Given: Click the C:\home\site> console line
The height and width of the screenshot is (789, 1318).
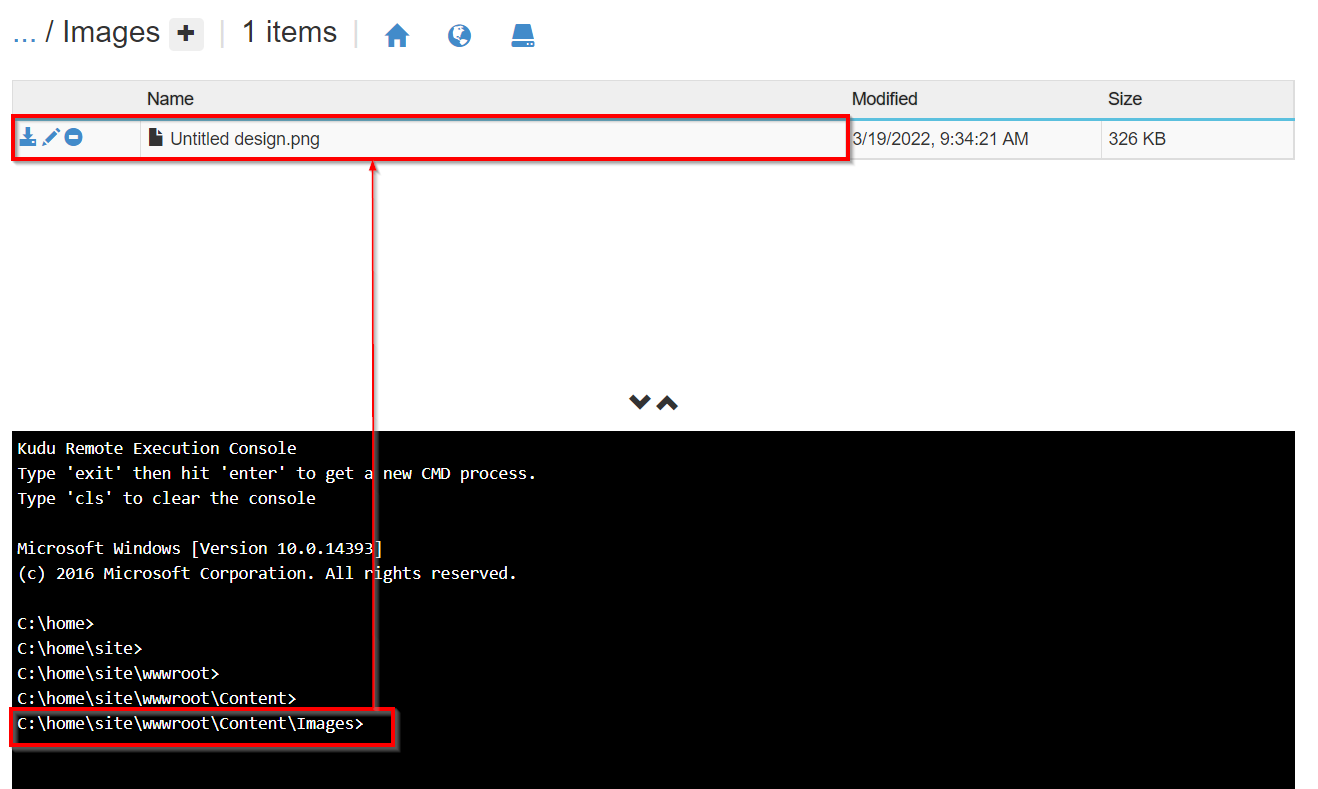Looking at the screenshot, I should tap(80, 648).
